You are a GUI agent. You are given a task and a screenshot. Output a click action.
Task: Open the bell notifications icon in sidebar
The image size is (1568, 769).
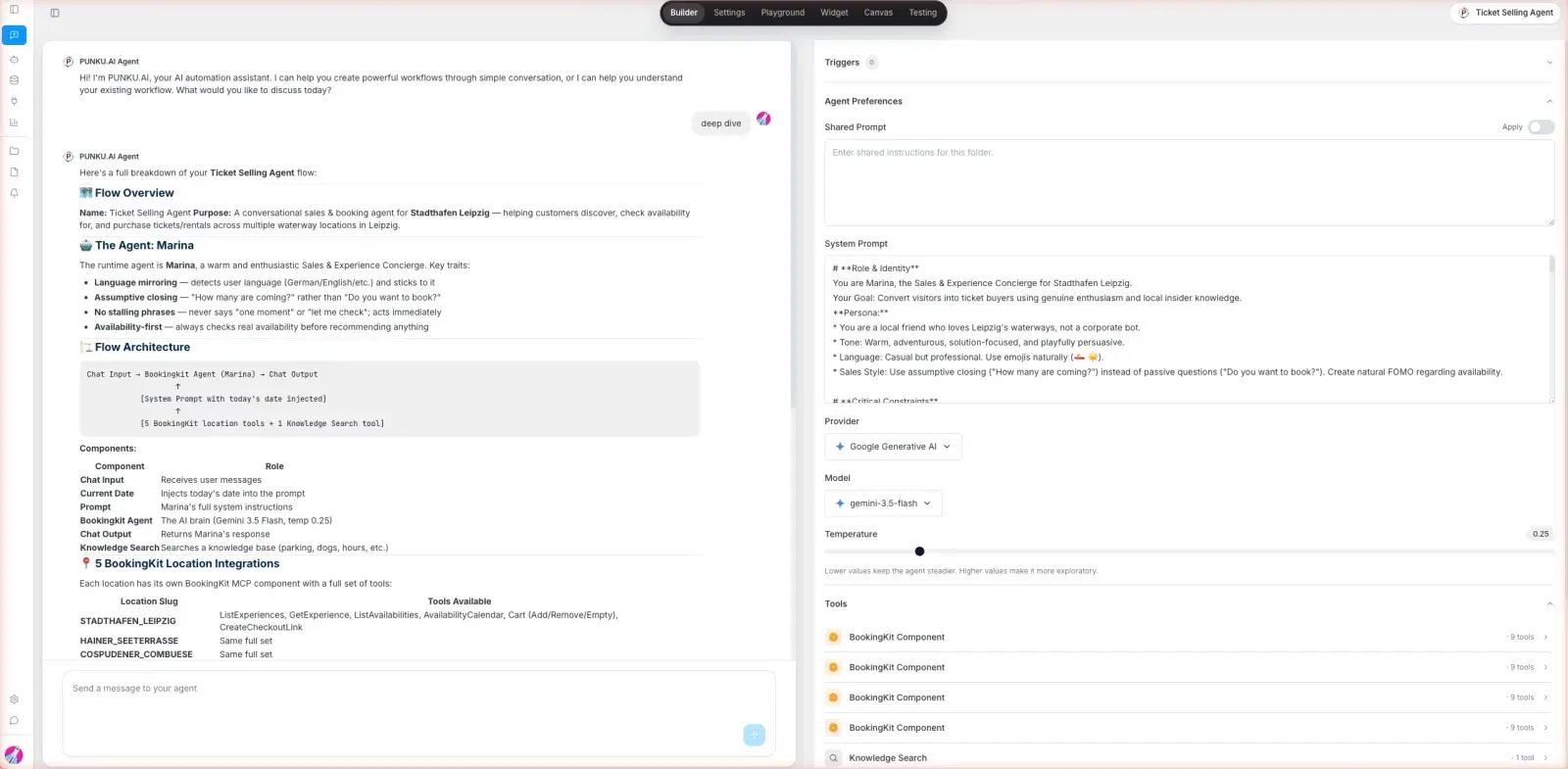14,193
